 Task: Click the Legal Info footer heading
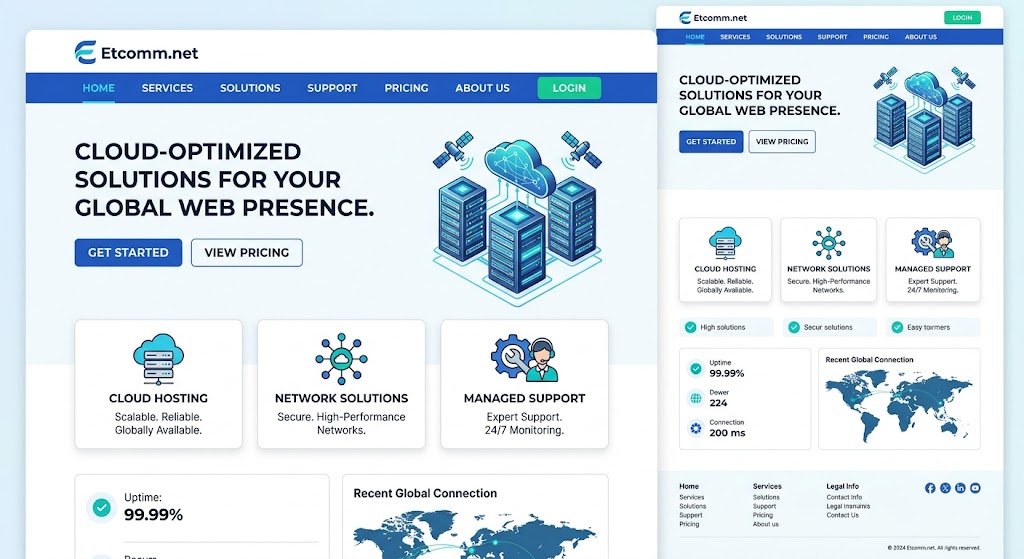(x=842, y=487)
